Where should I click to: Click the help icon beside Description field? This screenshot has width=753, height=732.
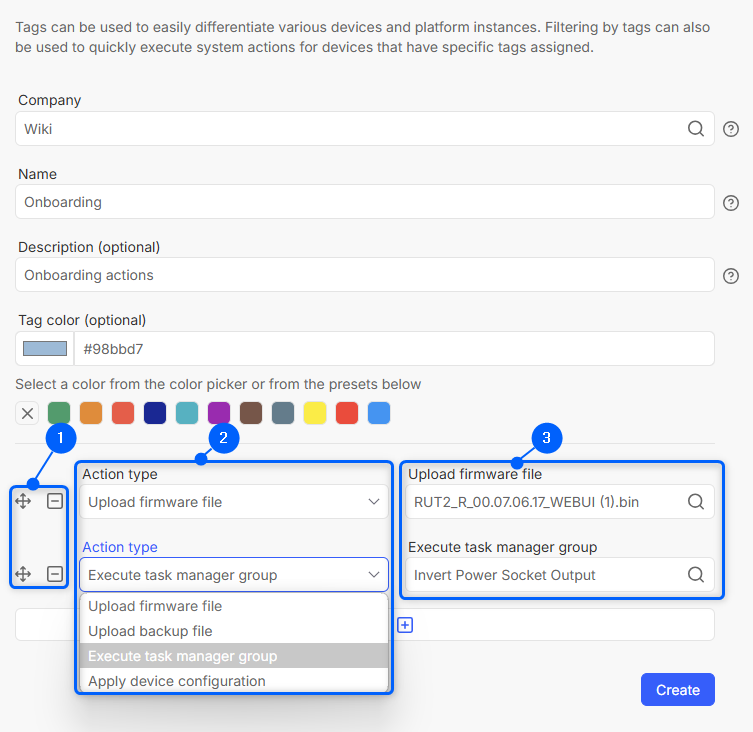[x=731, y=276]
